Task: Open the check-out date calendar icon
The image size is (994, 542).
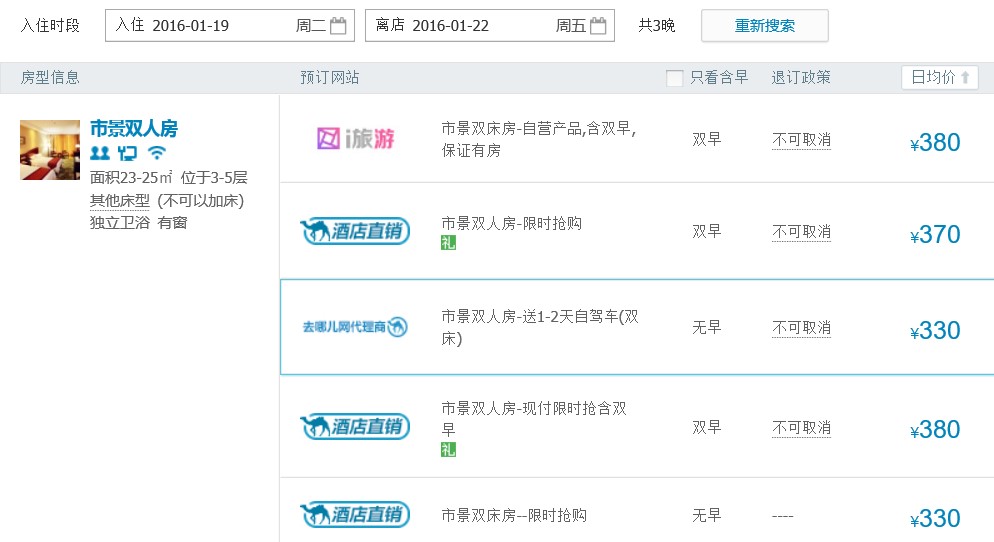Action: (x=598, y=26)
